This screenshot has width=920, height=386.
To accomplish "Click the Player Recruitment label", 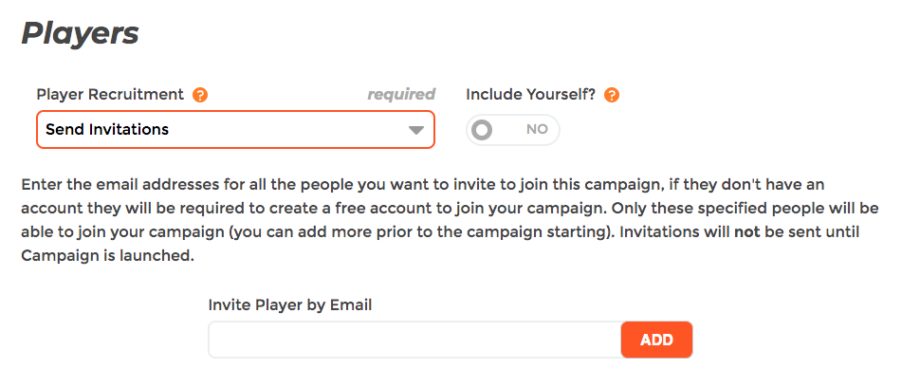I will pyautogui.click(x=110, y=94).
